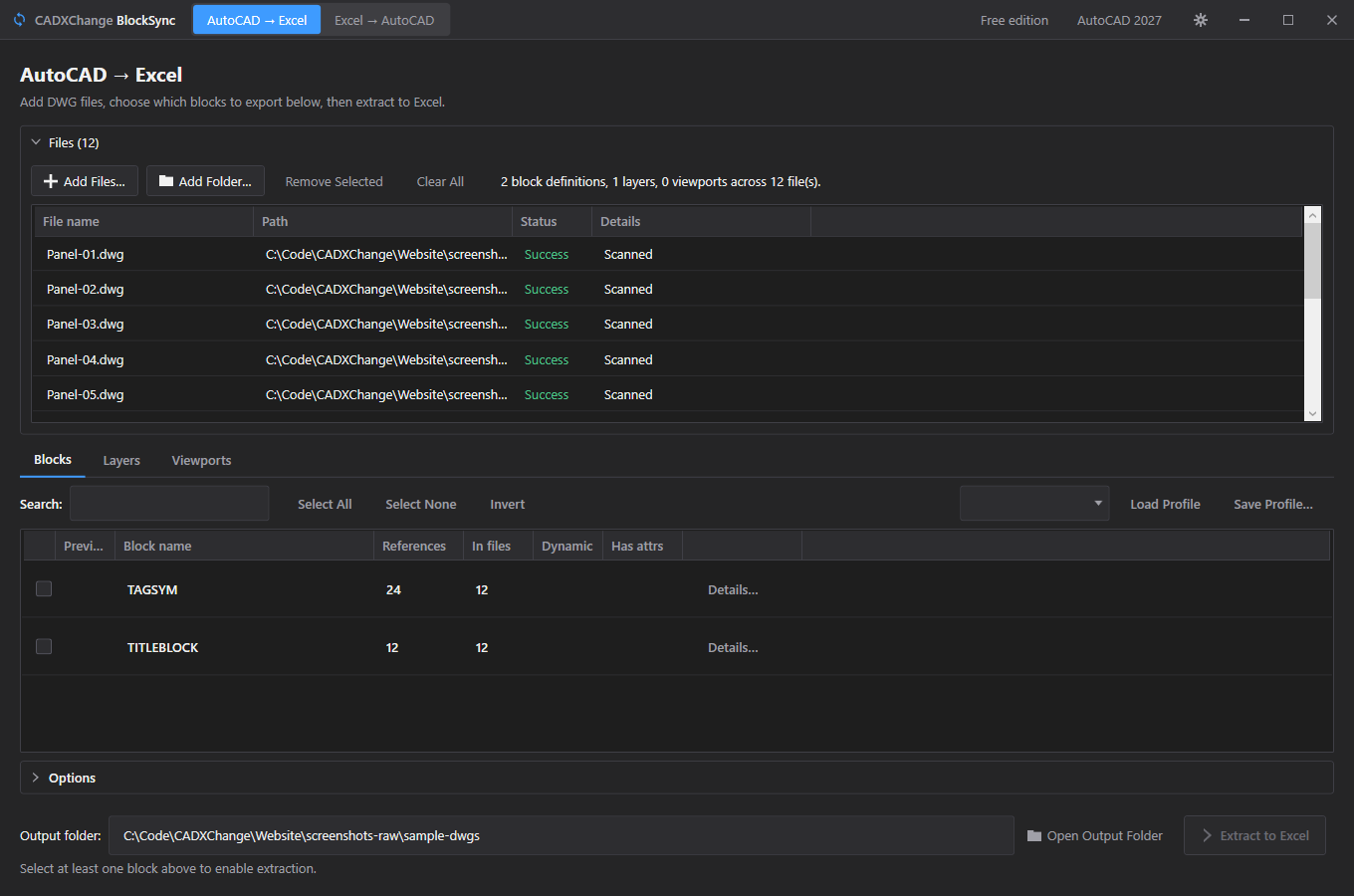1354x896 pixels.
Task: Click the References value 24 for TAGSYM
Action: pyautogui.click(x=393, y=589)
